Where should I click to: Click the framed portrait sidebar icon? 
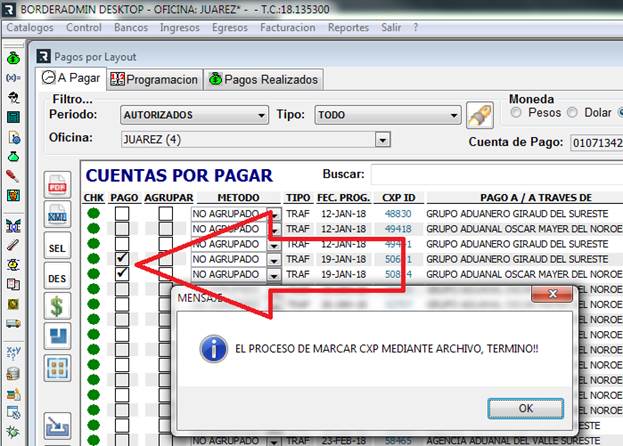tap(14, 195)
